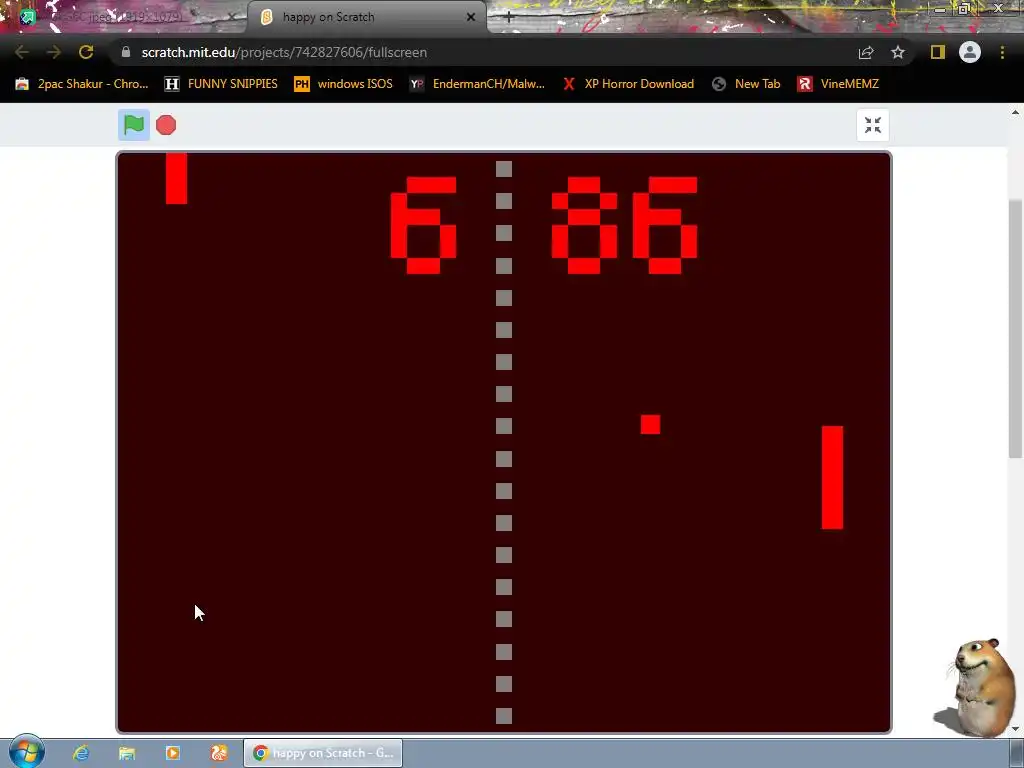Launch Internet Explorer from taskbar
Viewport: 1024px width, 768px height.
pos(80,753)
